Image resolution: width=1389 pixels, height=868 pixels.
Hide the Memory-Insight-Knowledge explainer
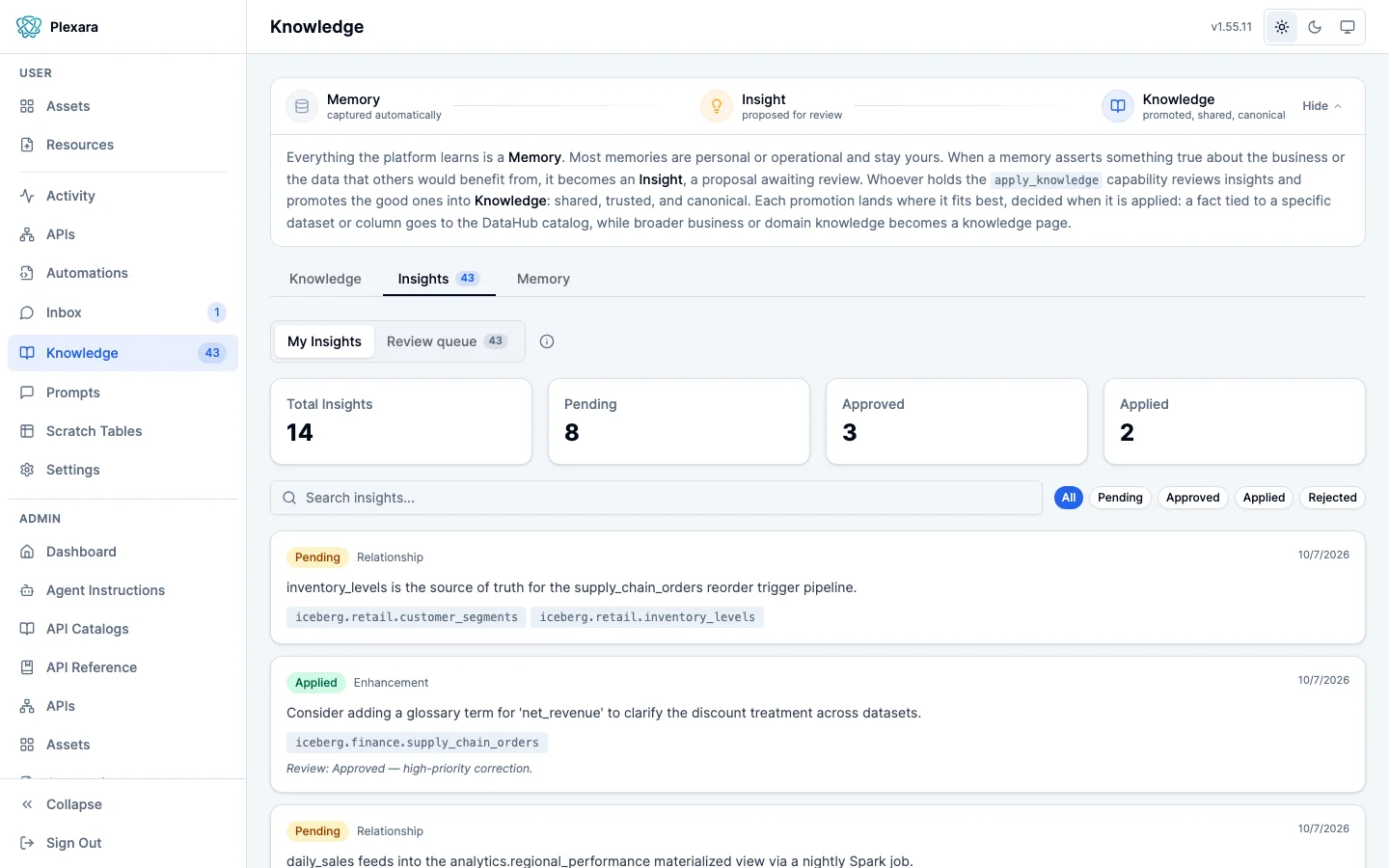coord(1321,106)
